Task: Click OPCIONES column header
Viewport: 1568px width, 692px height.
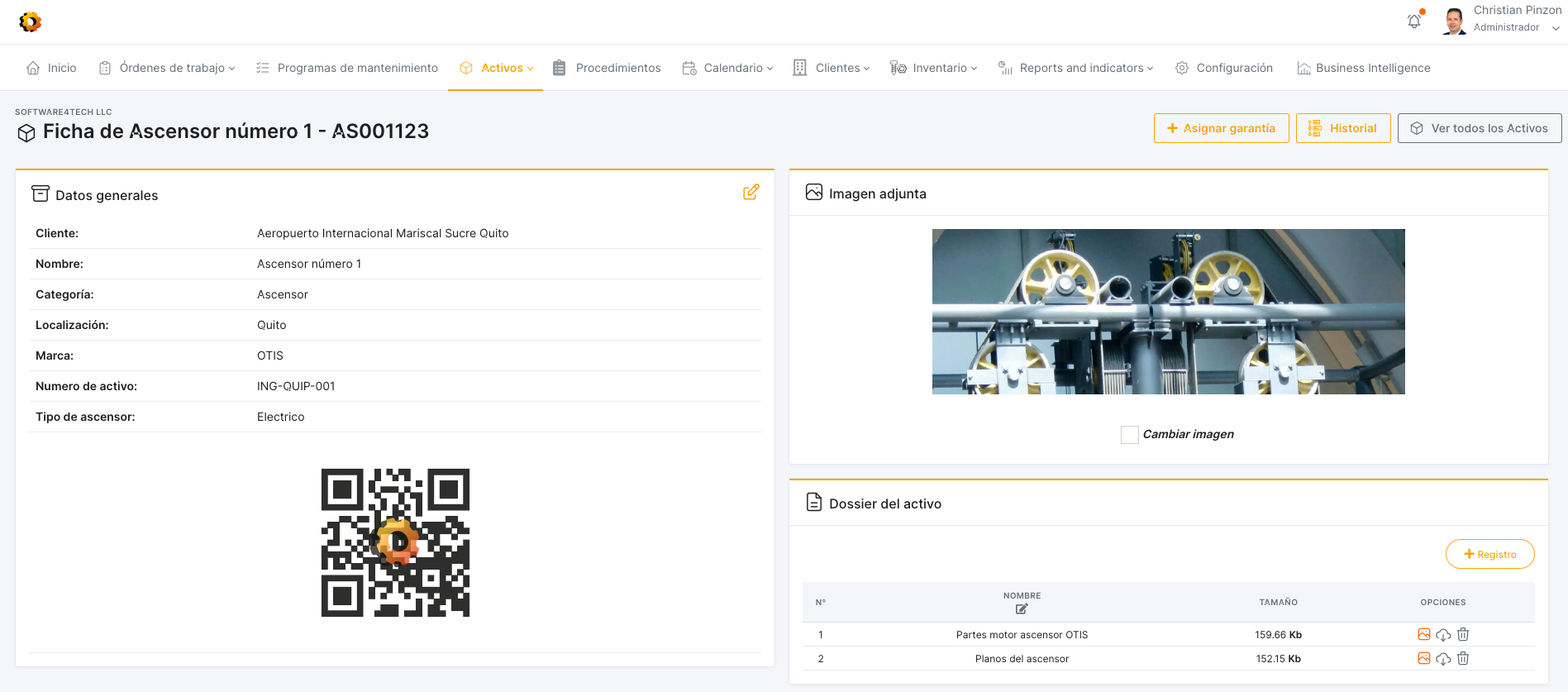Action: (x=1443, y=602)
